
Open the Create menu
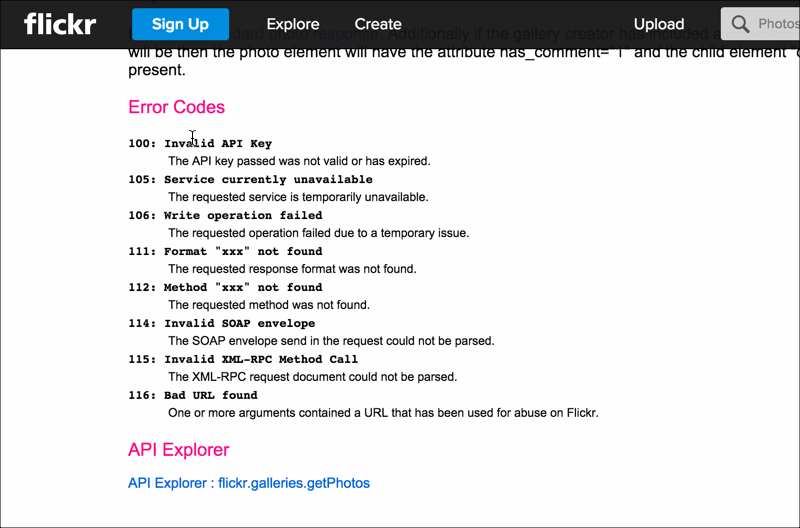pyautogui.click(x=378, y=24)
